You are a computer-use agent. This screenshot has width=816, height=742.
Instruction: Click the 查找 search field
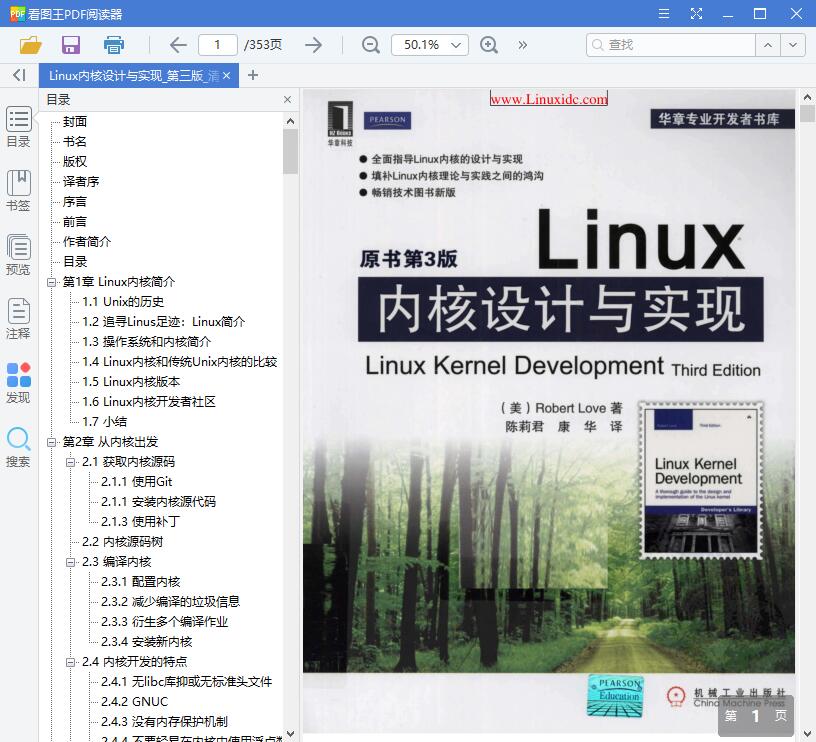(671, 45)
